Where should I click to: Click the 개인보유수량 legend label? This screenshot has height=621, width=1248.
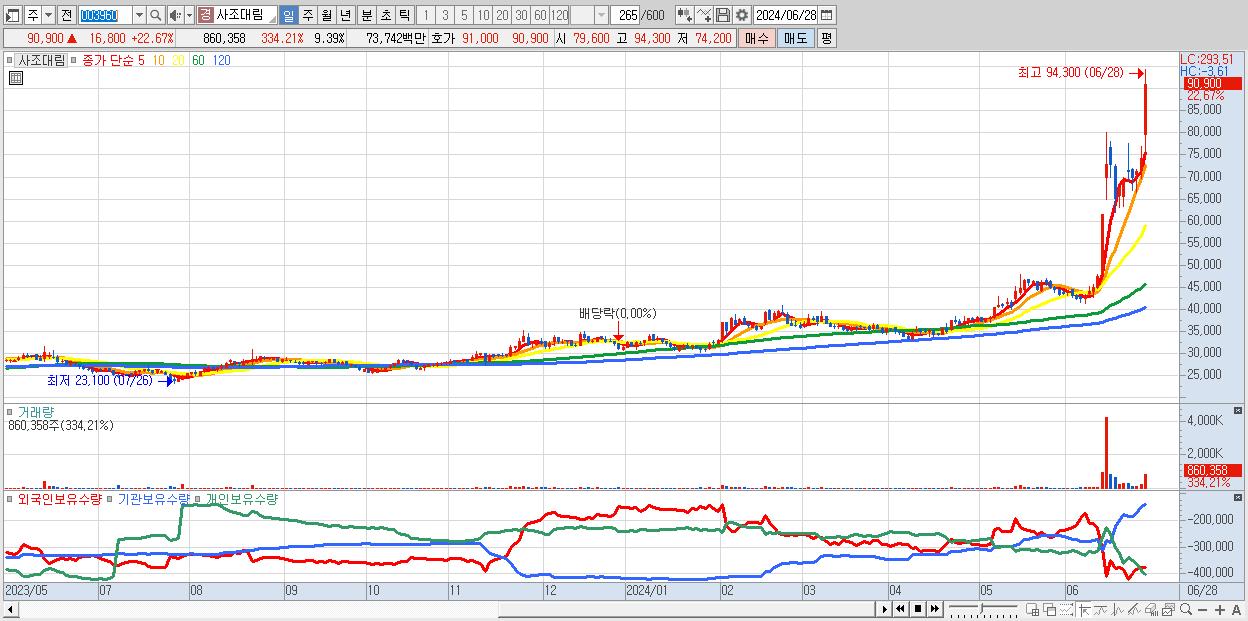click(242, 498)
